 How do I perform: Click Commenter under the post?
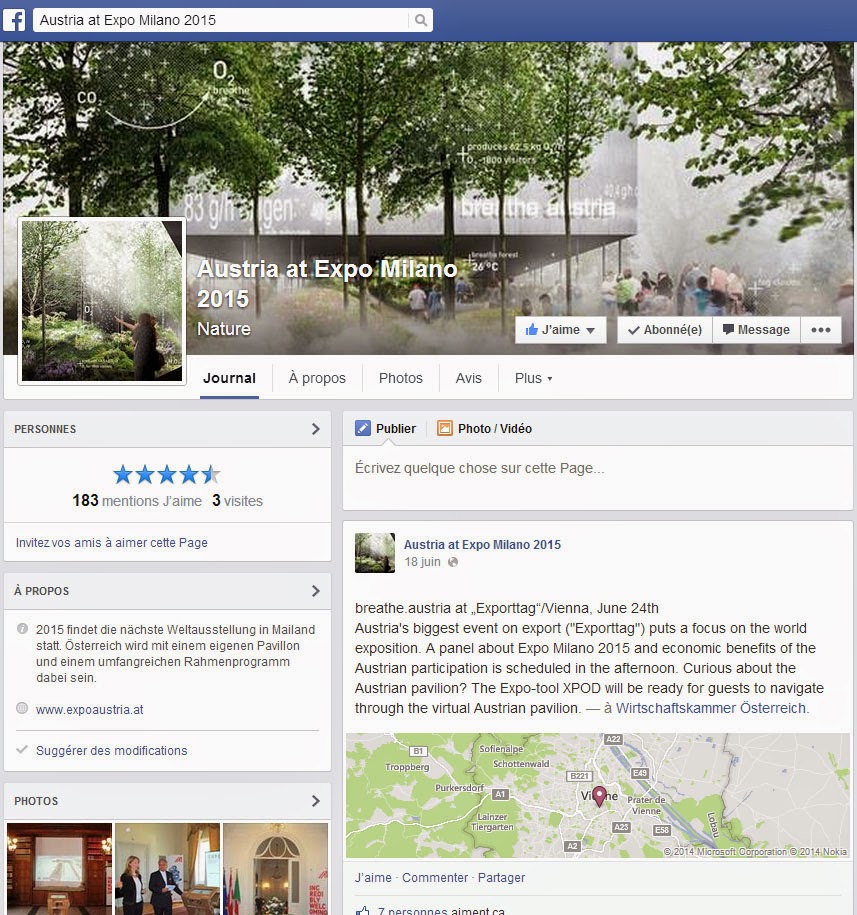tap(435, 878)
